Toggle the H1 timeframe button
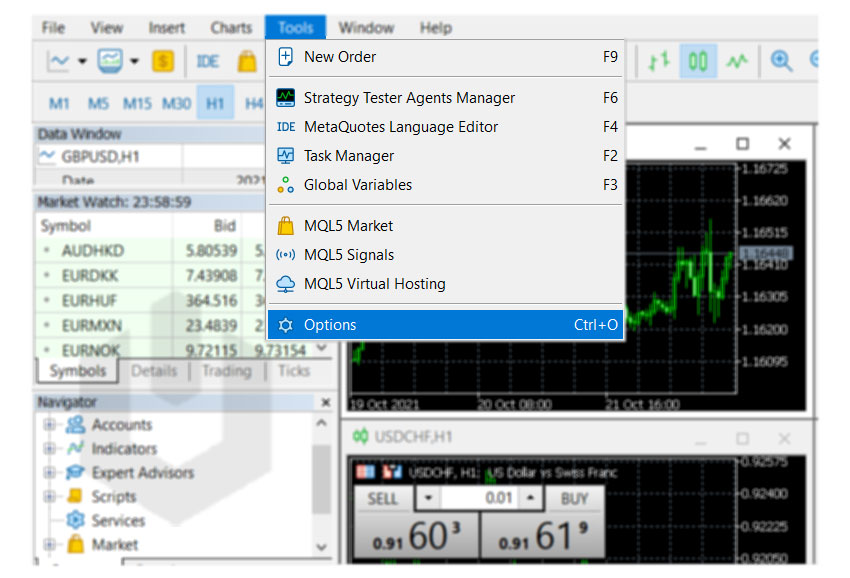The image size is (850, 578). click(215, 103)
